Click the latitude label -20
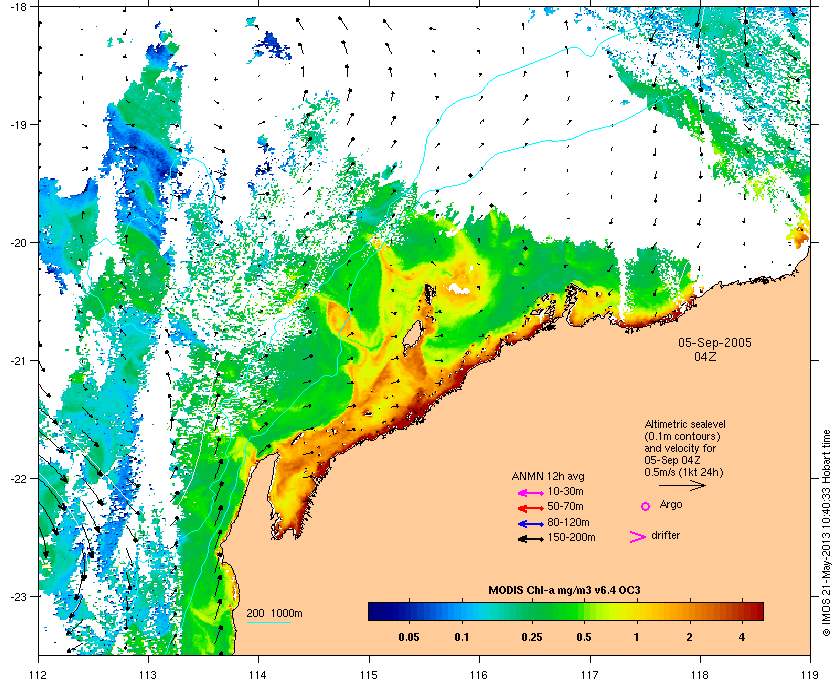The width and height of the screenshot is (840, 680). pyautogui.click(x=20, y=243)
